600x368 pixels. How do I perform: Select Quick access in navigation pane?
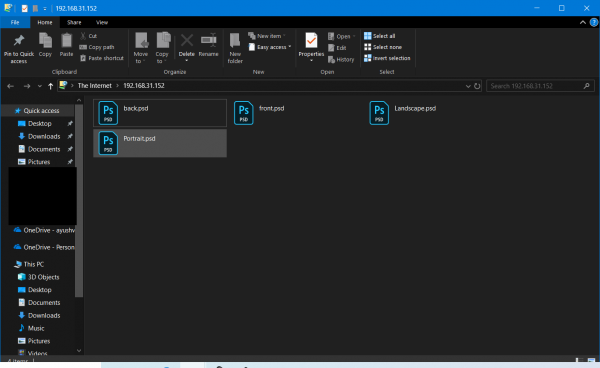click(x=38, y=111)
